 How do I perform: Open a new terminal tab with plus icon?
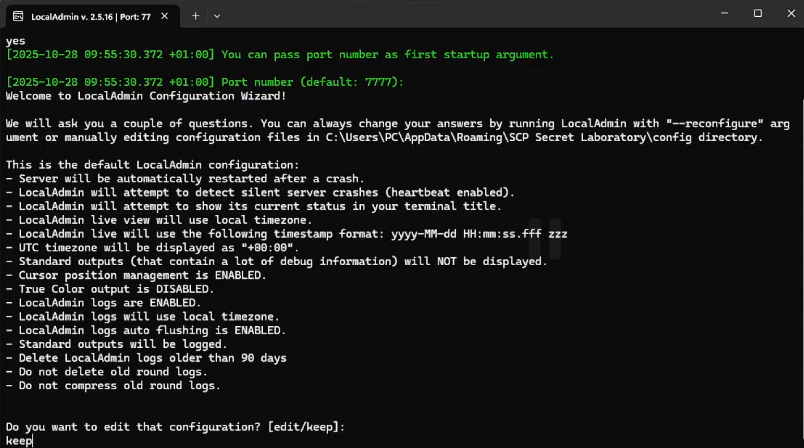[x=195, y=16]
